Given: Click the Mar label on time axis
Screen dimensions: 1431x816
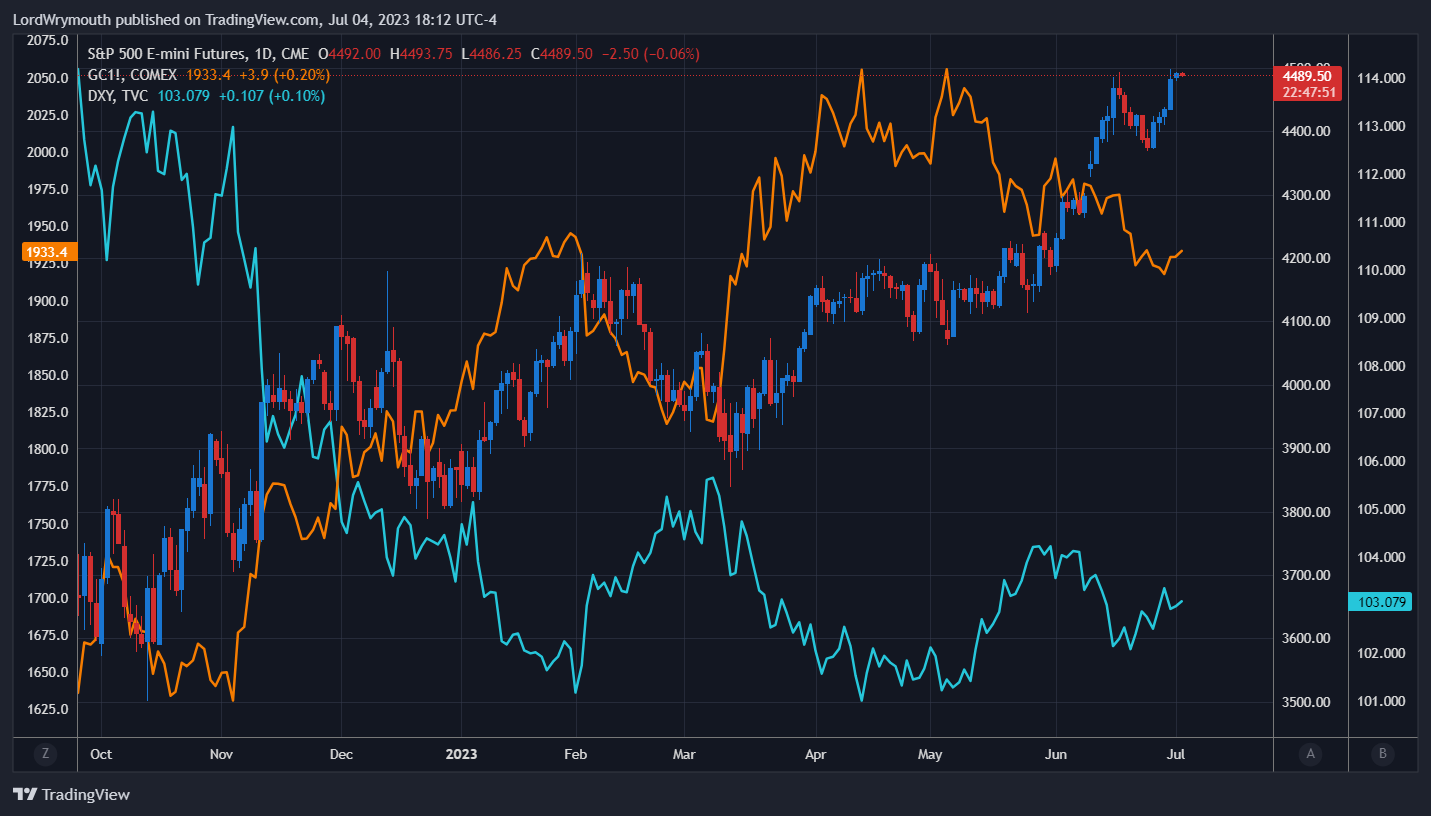Looking at the screenshot, I should (x=684, y=754).
